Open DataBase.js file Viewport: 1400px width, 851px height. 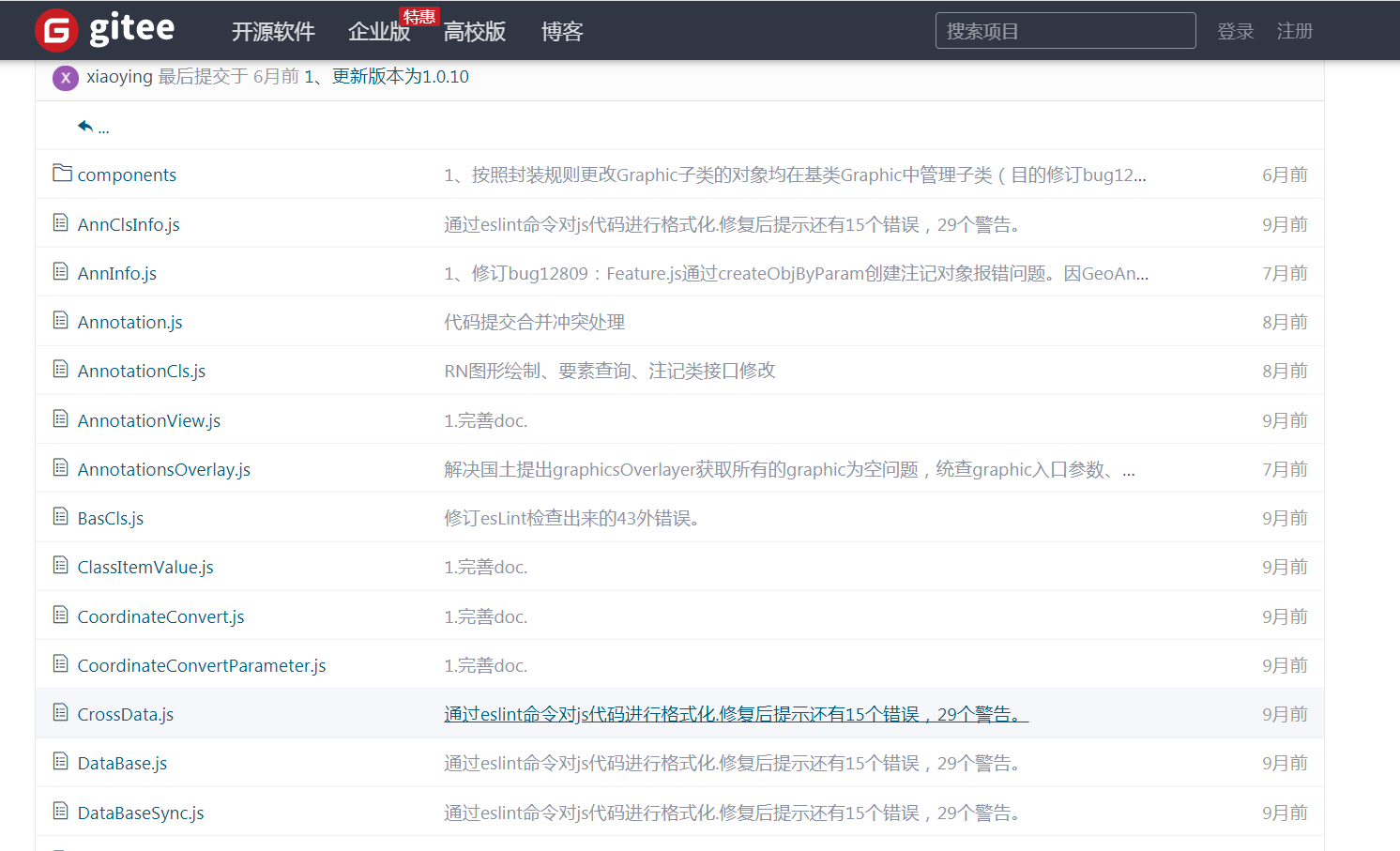[123, 764]
